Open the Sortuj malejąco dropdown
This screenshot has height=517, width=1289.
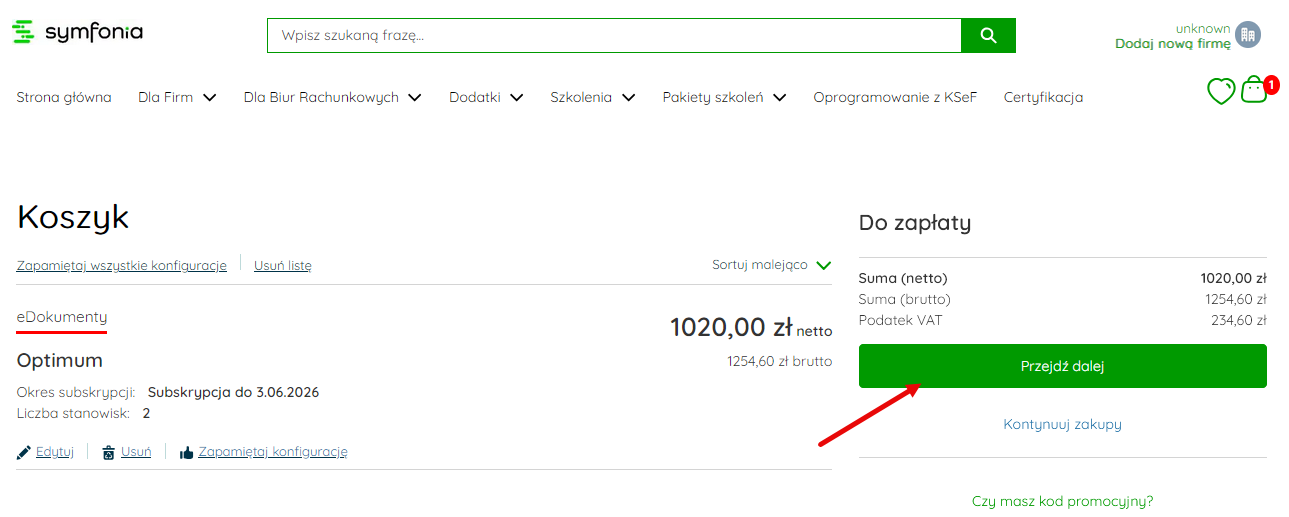click(x=772, y=265)
